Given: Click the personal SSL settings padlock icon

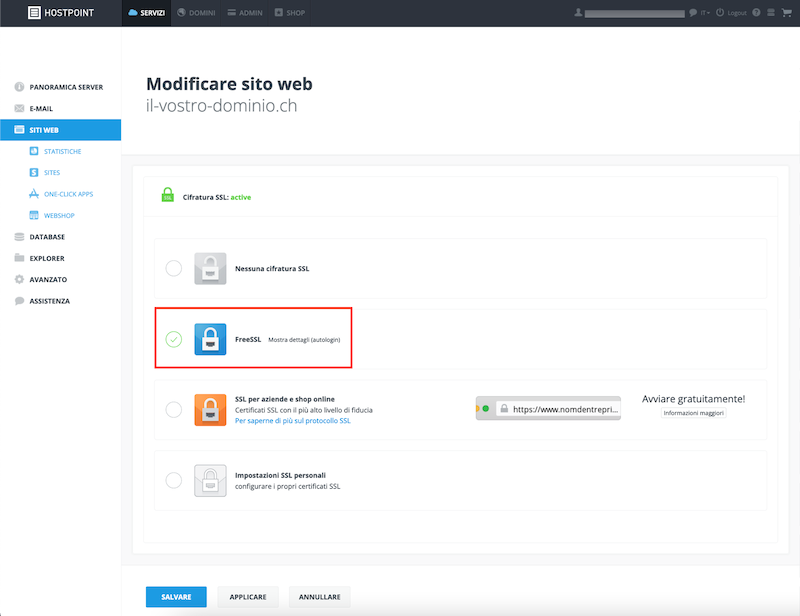Looking at the screenshot, I should pyautogui.click(x=210, y=480).
